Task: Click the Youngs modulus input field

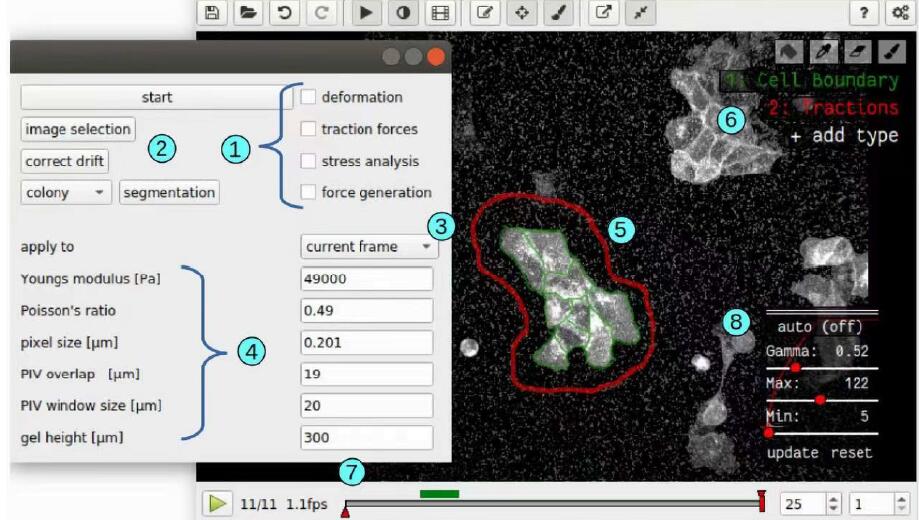Action: click(367, 279)
